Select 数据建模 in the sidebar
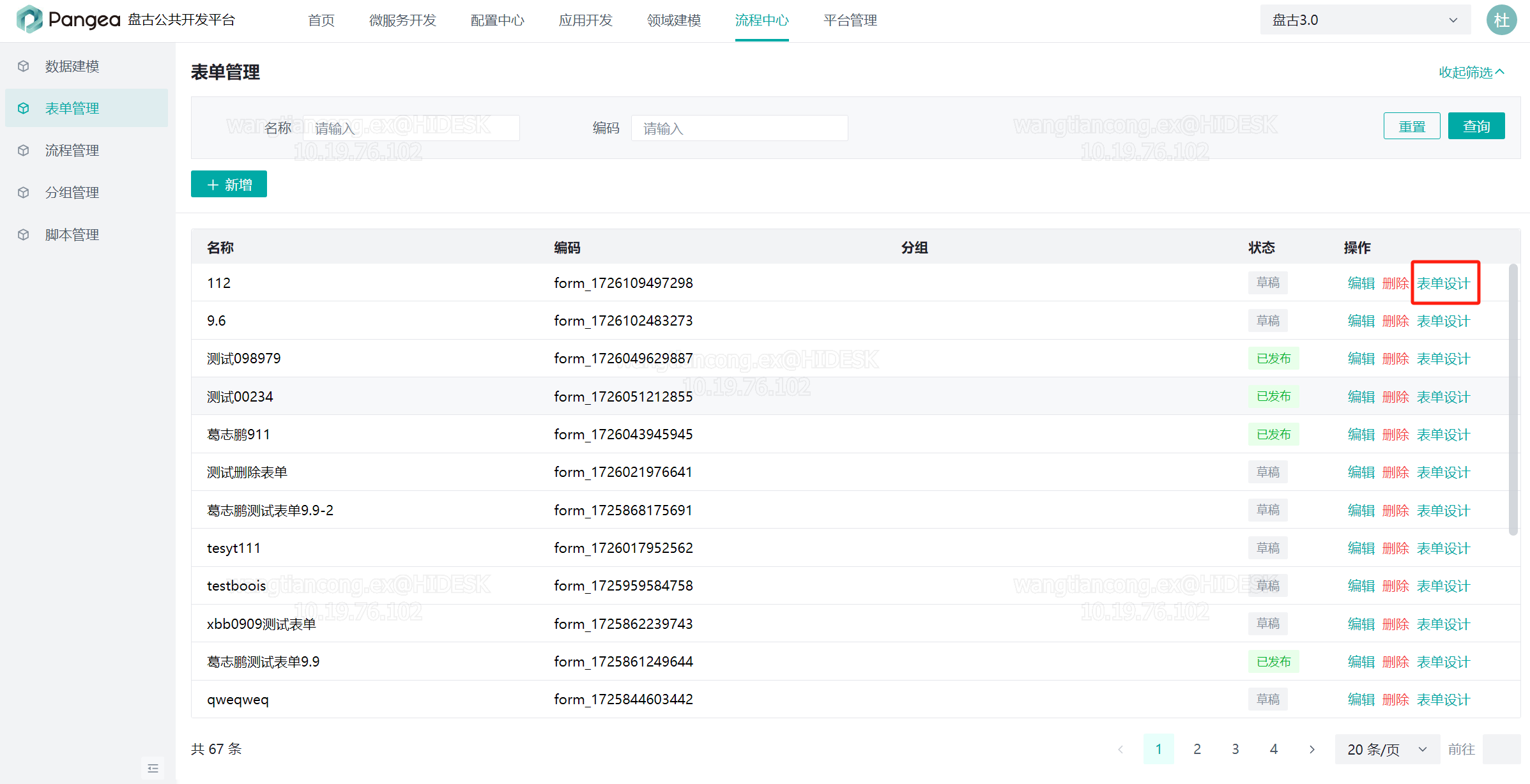The height and width of the screenshot is (784, 1530). tap(86, 66)
